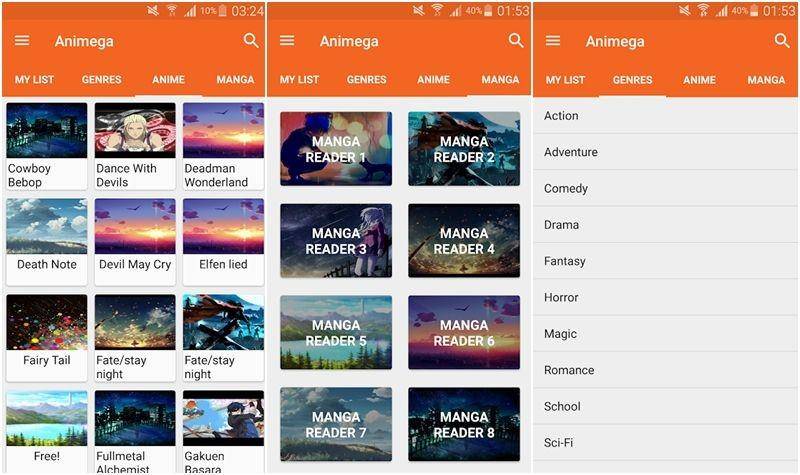Viewport: 800px width, 475px height.
Task: Open Manga Reader 6 tile
Action: pyautogui.click(x=464, y=333)
